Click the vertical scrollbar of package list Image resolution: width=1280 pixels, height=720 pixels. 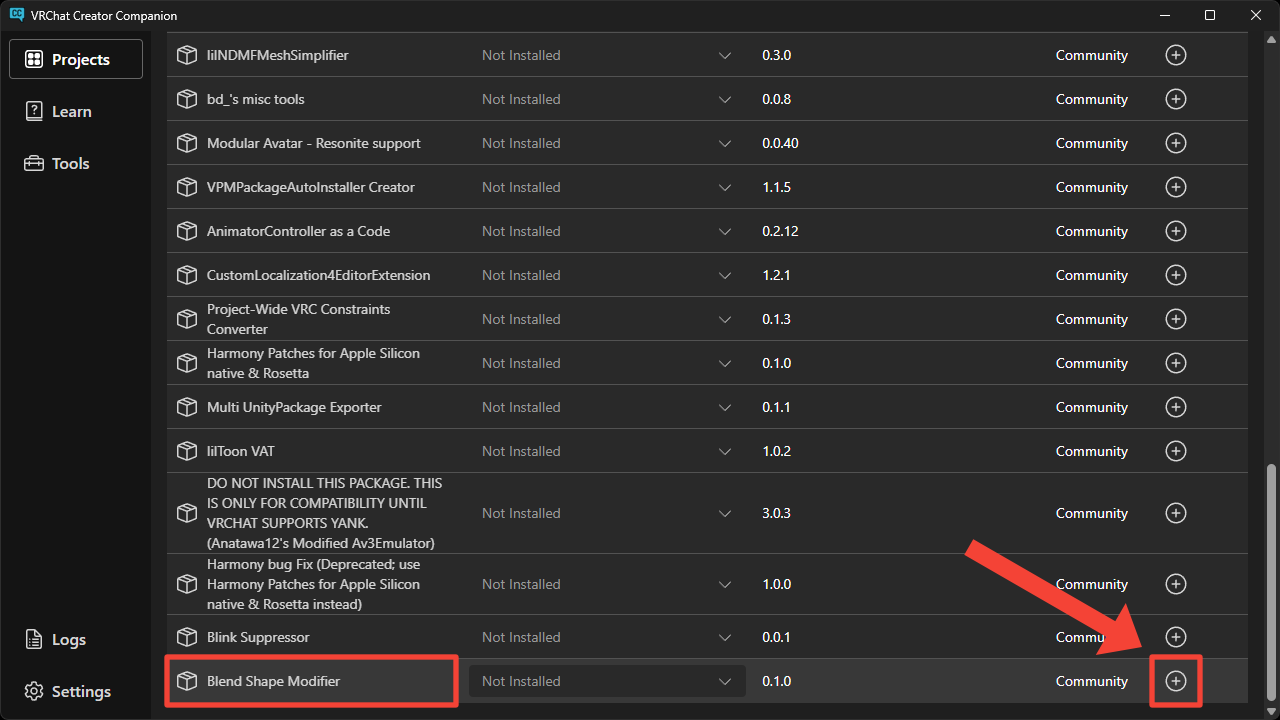tap(1271, 580)
